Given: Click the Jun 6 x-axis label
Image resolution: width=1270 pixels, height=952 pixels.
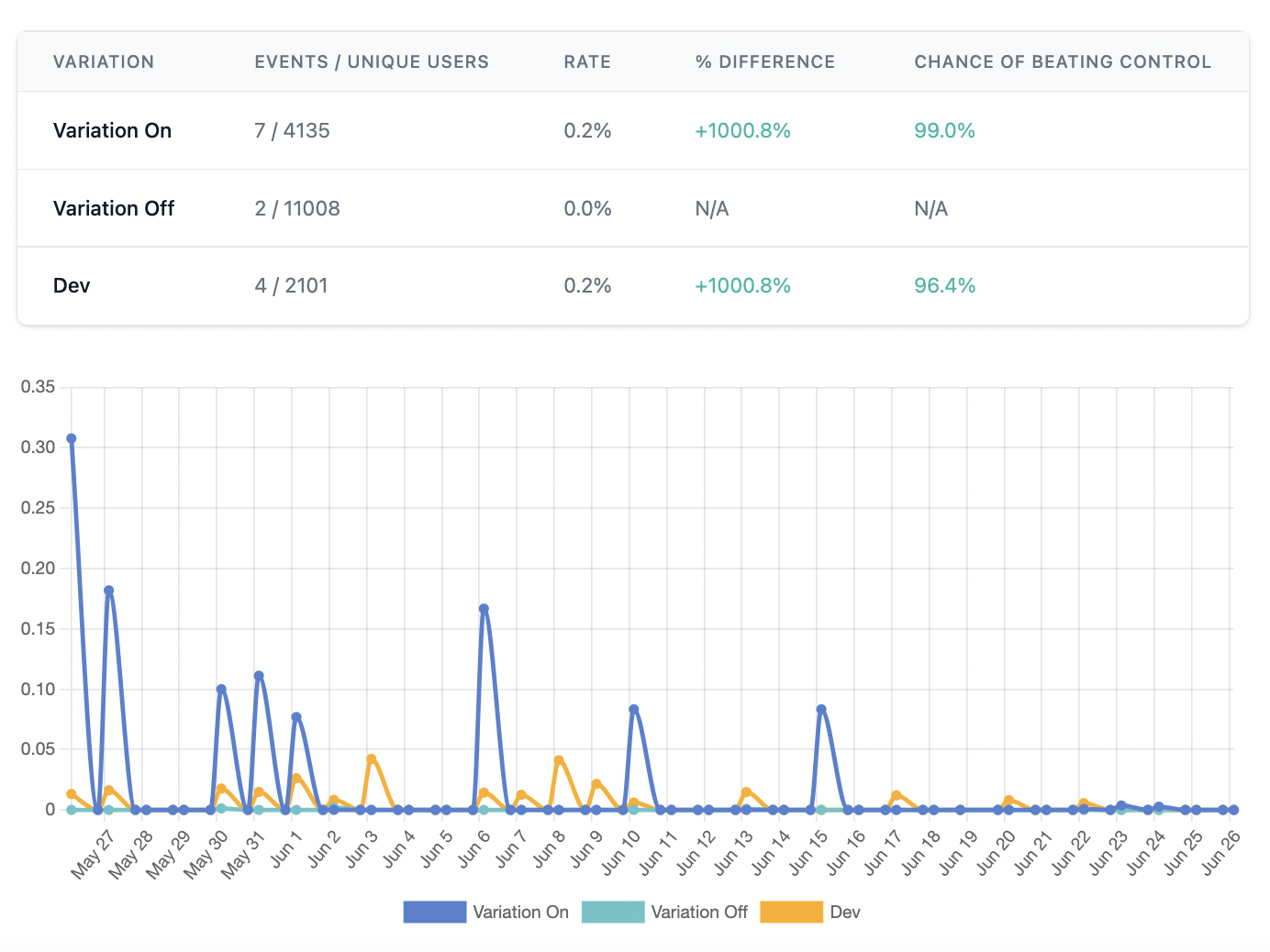Looking at the screenshot, I should [x=473, y=848].
